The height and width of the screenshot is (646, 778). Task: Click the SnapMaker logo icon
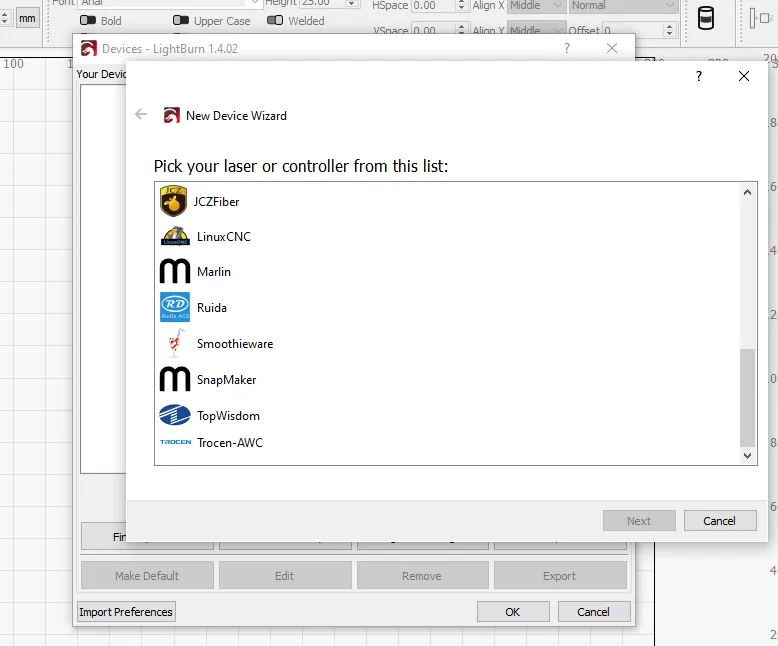(175, 380)
